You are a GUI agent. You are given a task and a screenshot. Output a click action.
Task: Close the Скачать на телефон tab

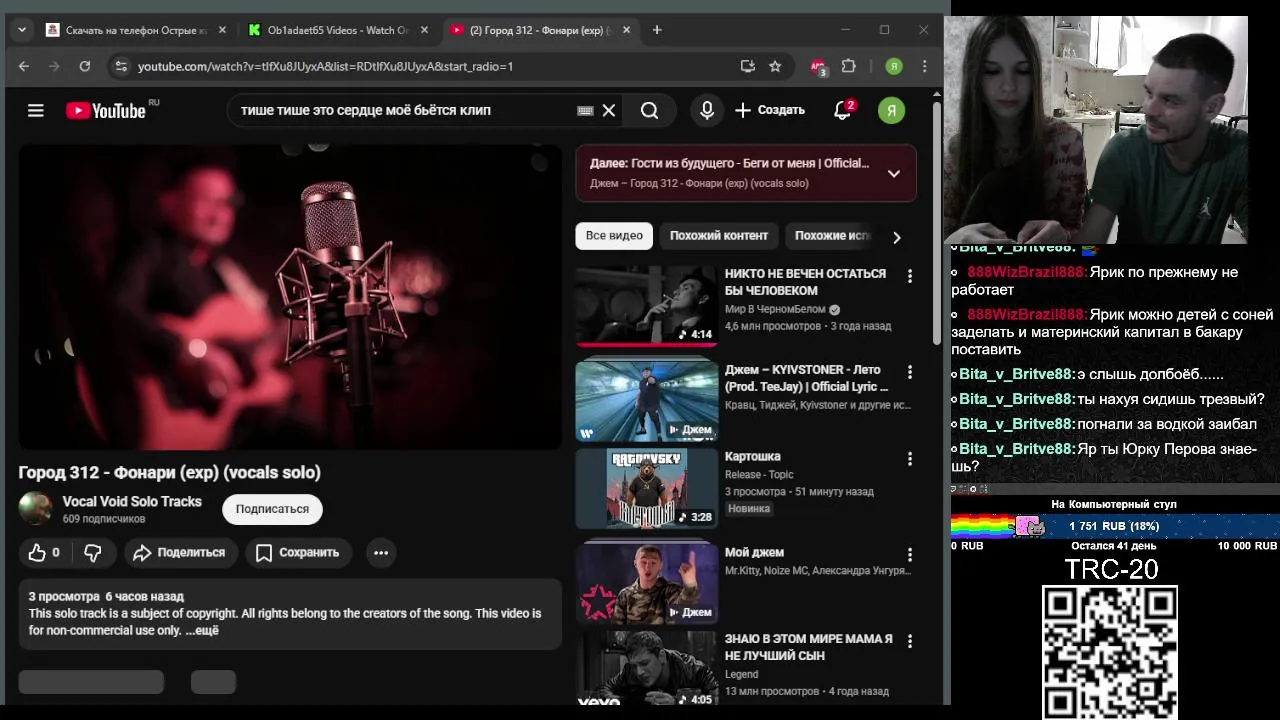click(222, 30)
